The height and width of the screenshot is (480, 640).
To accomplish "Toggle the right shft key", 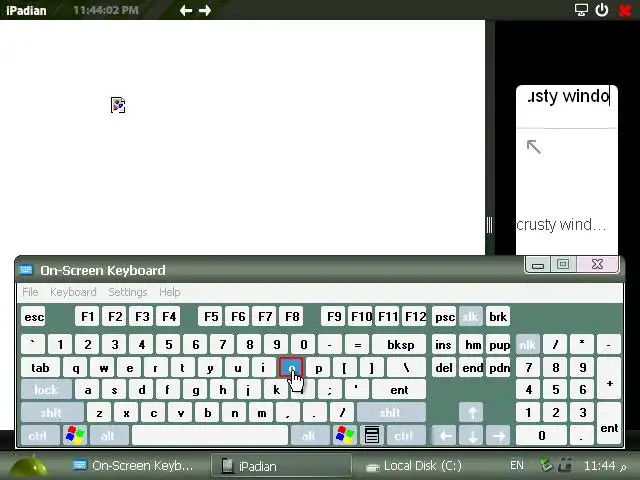I will 391,413.
